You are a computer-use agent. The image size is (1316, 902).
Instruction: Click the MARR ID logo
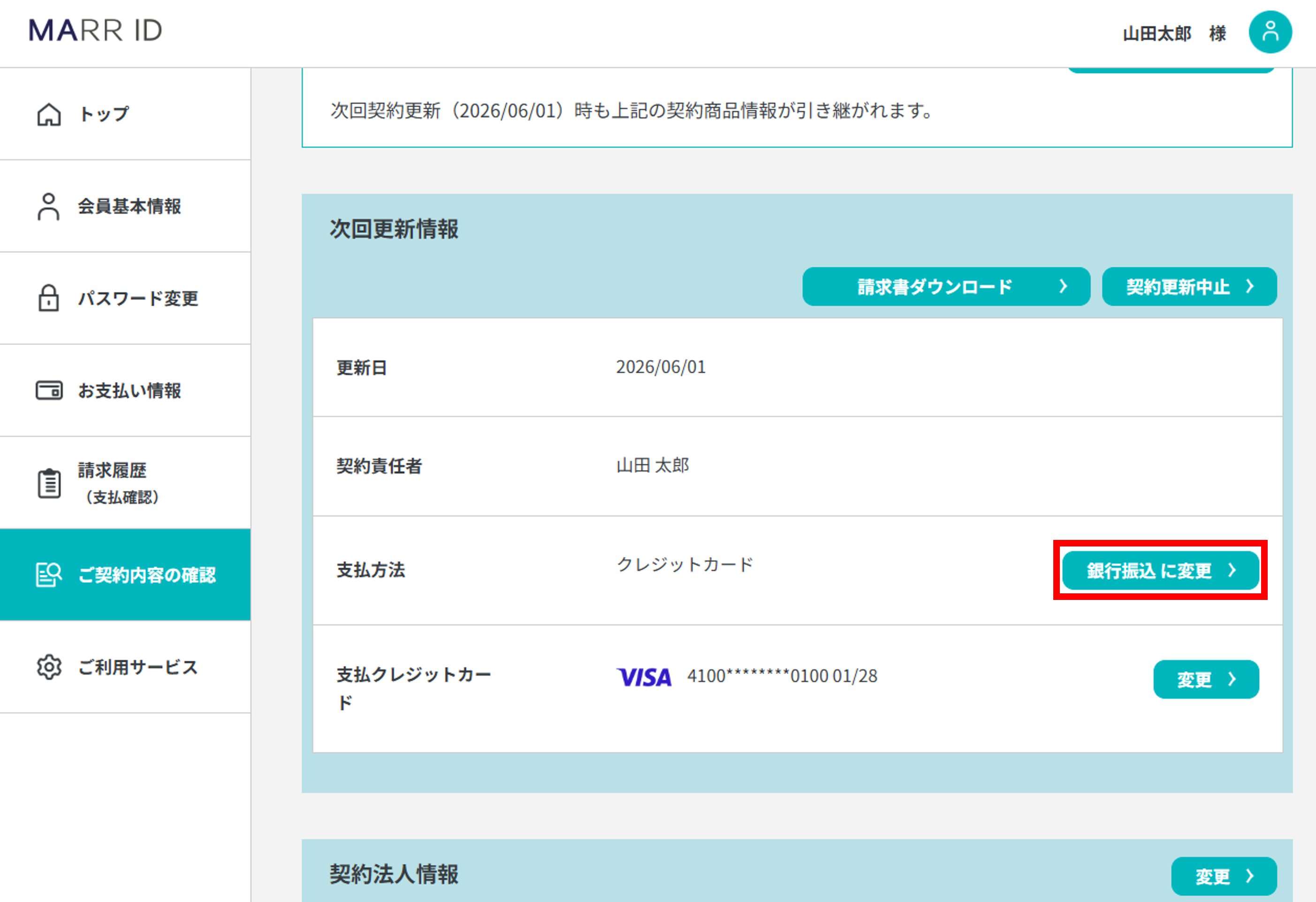tap(95, 30)
